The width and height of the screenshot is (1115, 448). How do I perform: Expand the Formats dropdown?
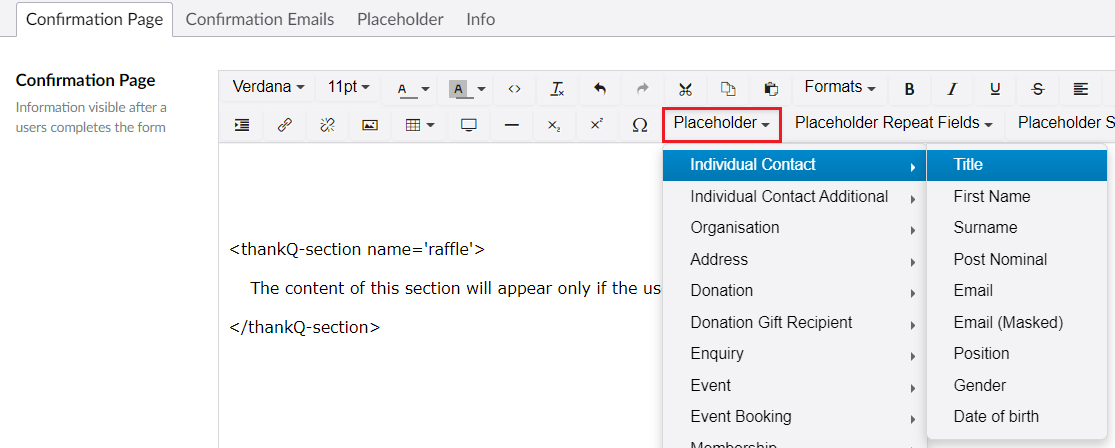839,88
